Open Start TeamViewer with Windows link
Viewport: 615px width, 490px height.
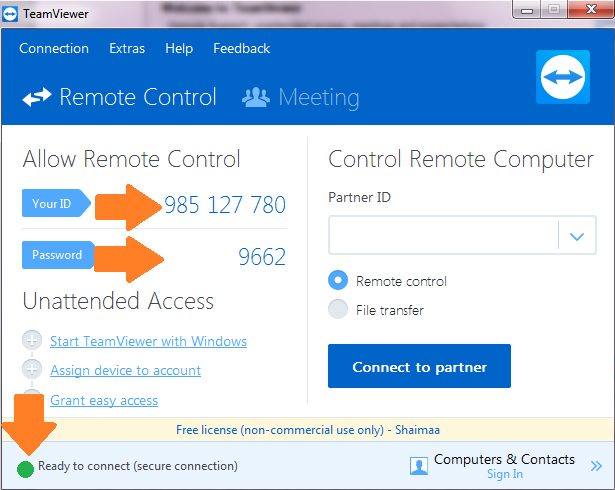point(148,341)
